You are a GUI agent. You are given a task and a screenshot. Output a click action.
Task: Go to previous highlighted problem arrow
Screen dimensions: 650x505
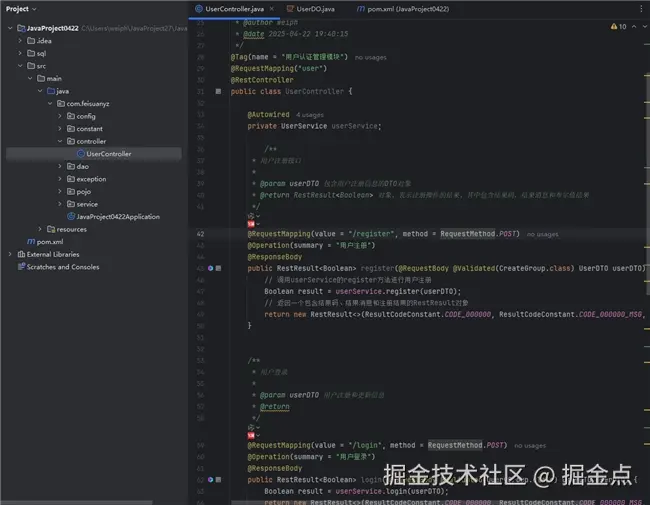[x=634, y=27]
